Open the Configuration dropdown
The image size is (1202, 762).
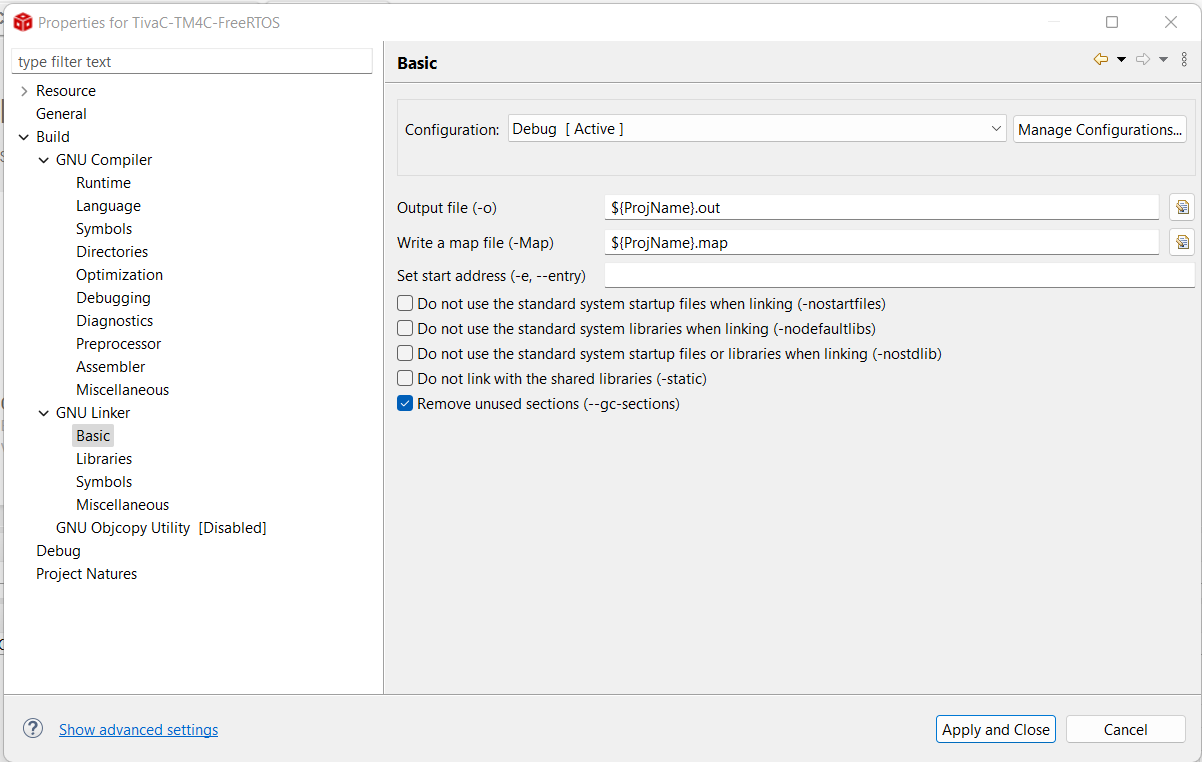click(757, 129)
